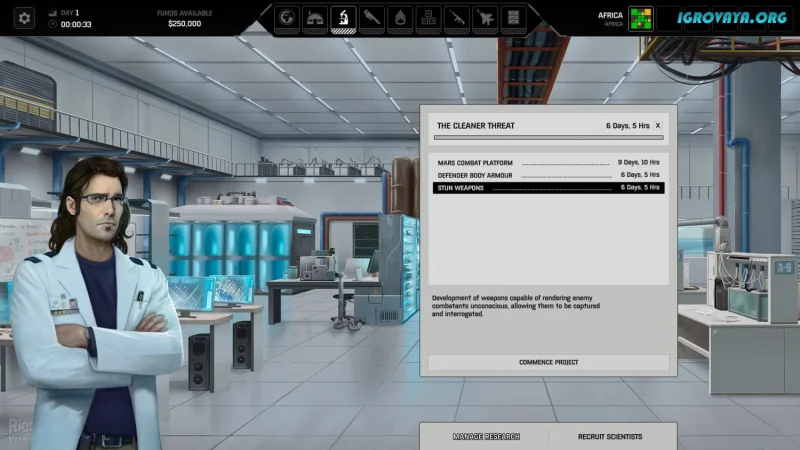
Task: Select the research microscope icon
Action: point(344,17)
